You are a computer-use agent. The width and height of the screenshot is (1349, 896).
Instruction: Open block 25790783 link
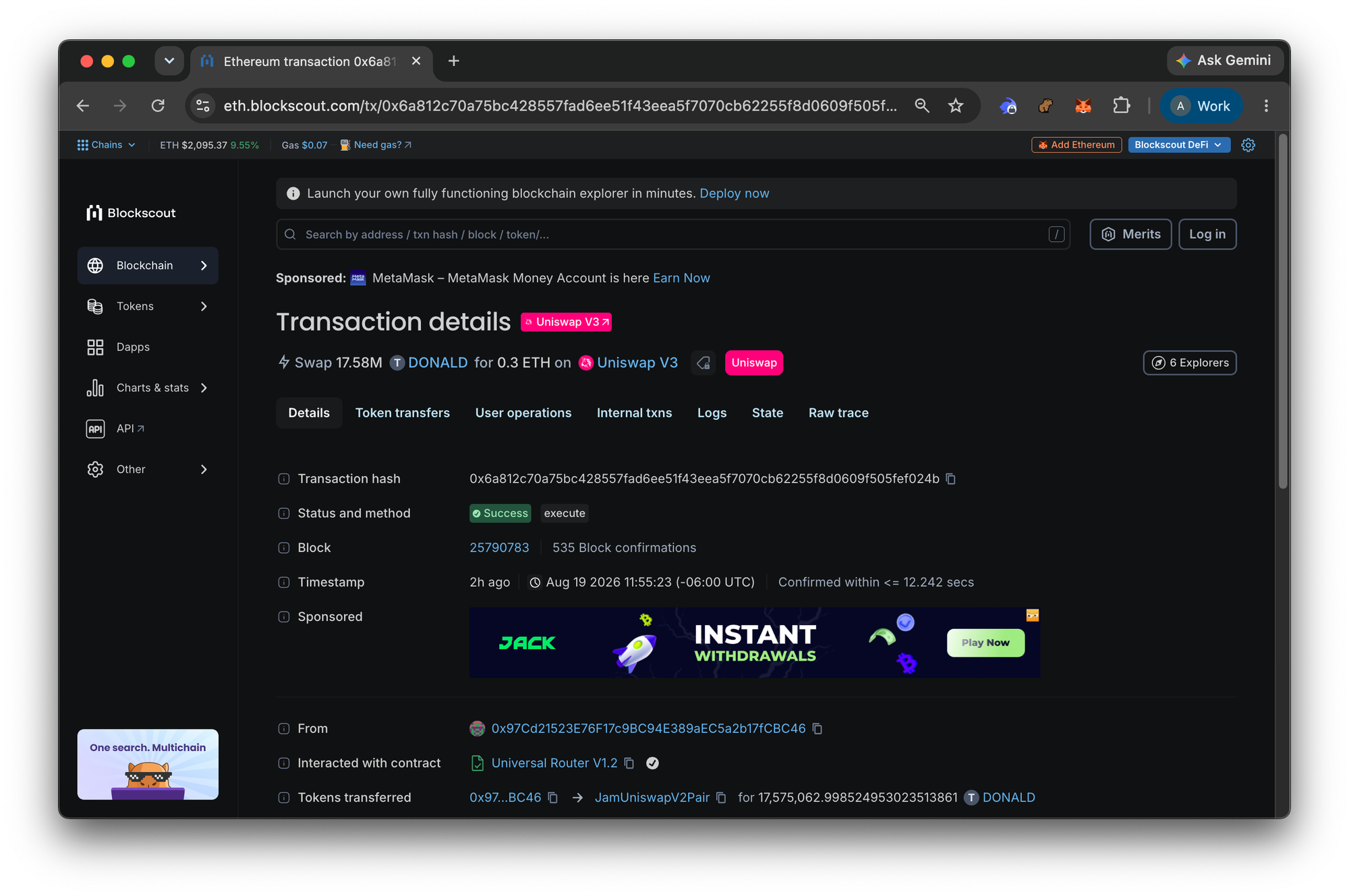tap(499, 548)
